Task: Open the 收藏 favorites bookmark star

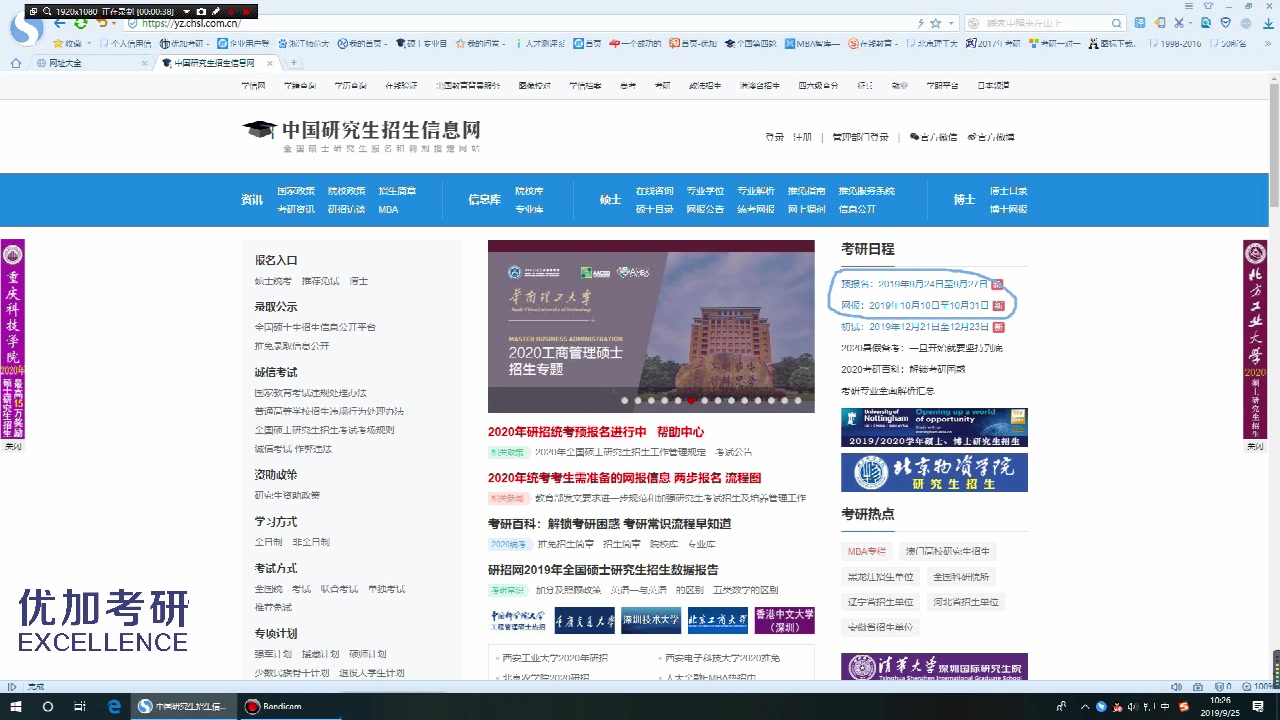Action: (68, 43)
